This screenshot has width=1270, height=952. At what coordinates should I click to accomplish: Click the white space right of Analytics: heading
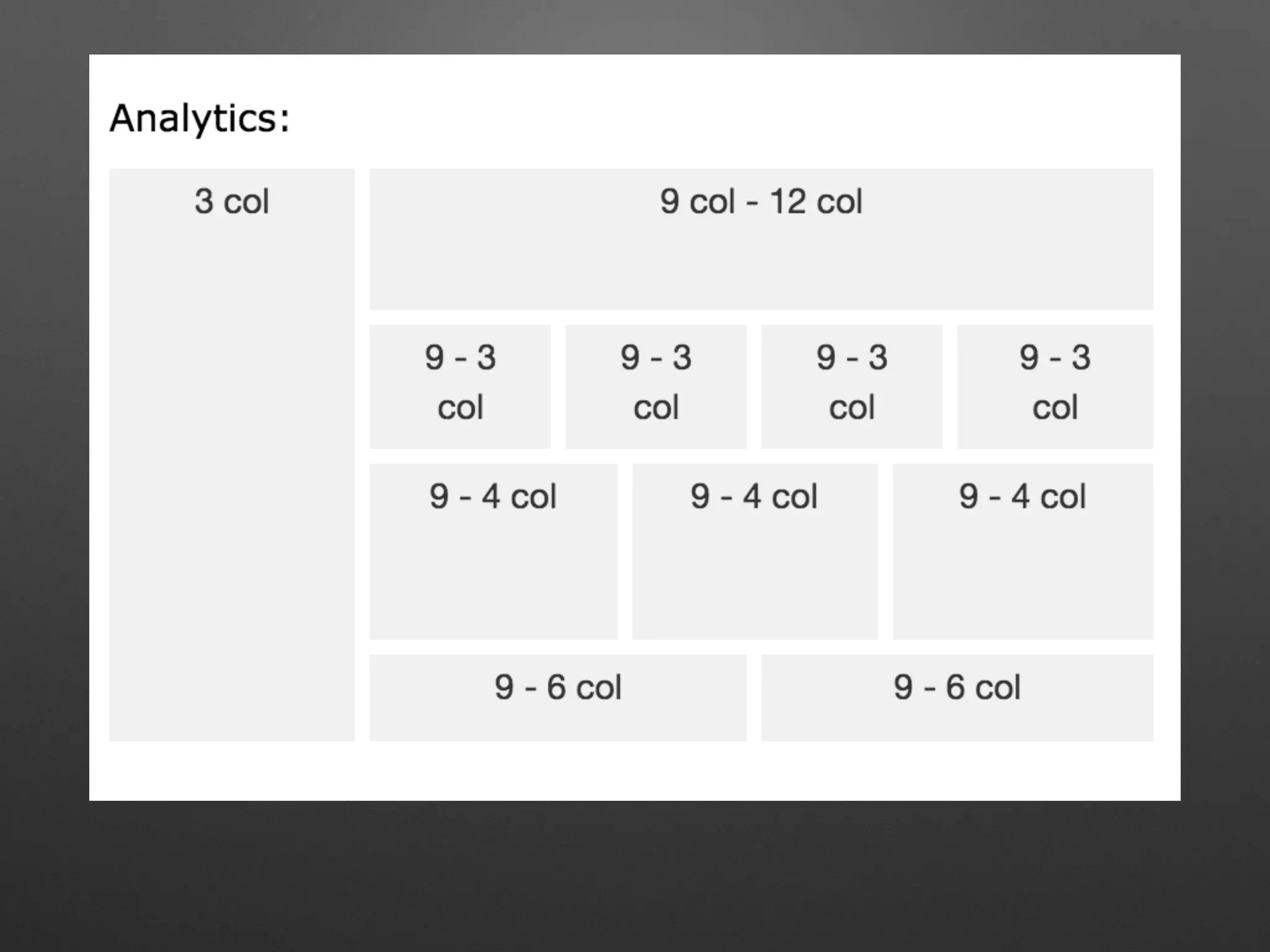coord(682,118)
